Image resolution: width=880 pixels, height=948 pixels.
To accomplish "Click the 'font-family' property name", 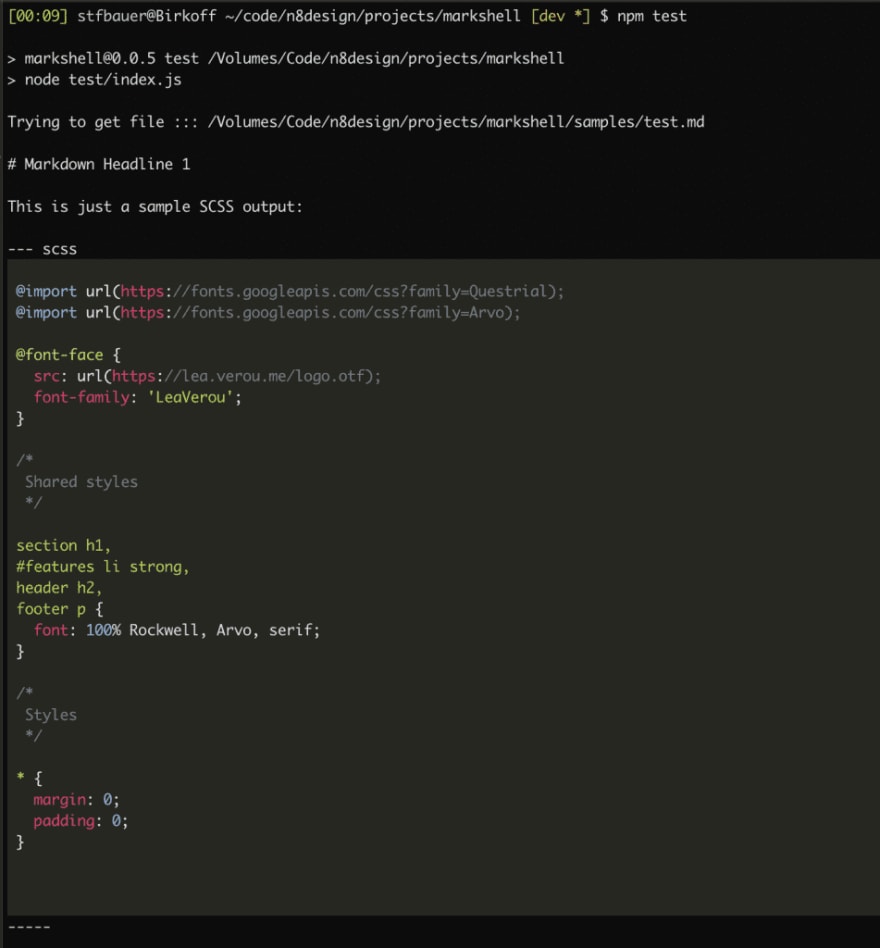I will [x=82, y=397].
